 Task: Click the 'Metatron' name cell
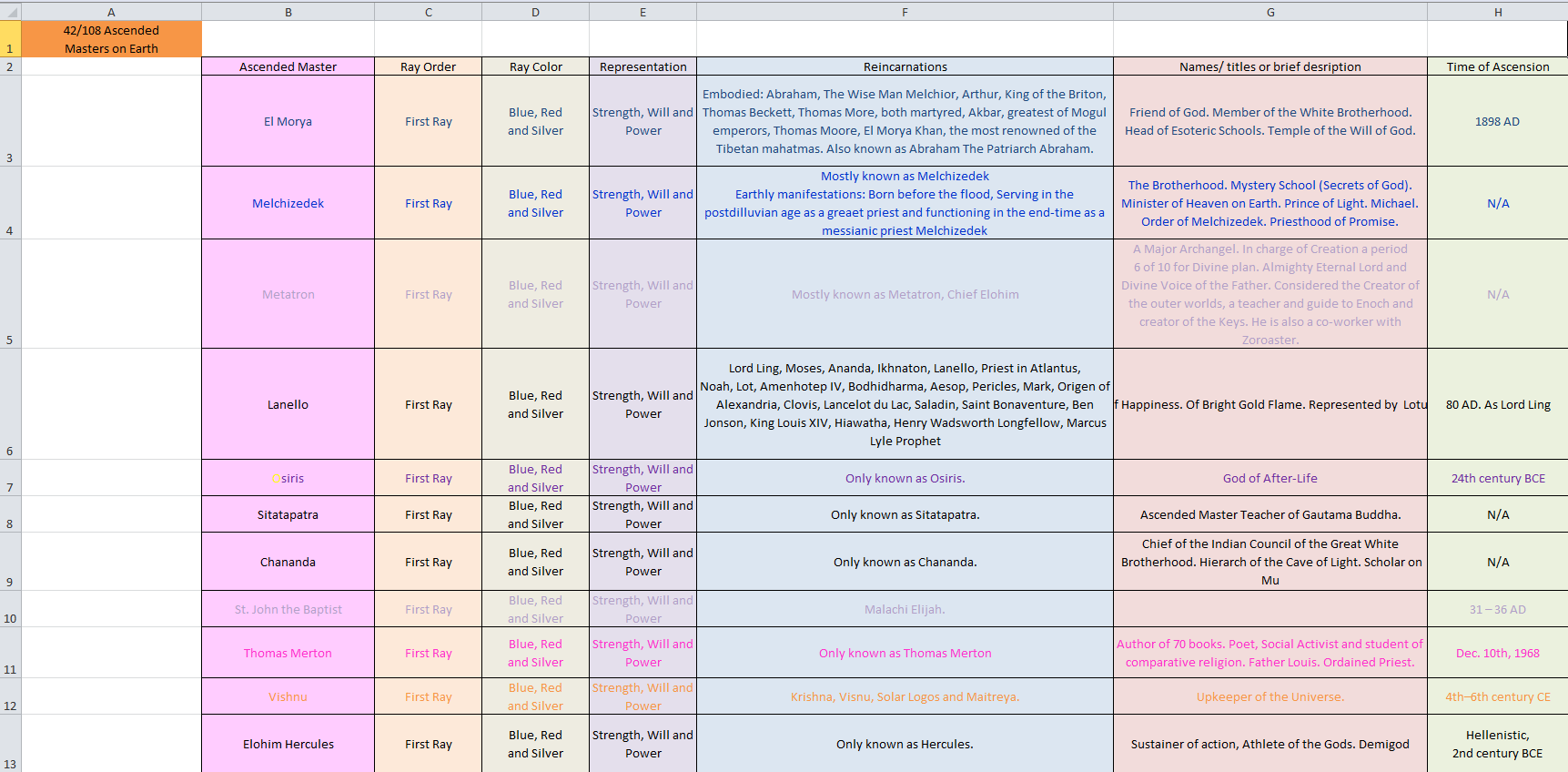click(288, 294)
